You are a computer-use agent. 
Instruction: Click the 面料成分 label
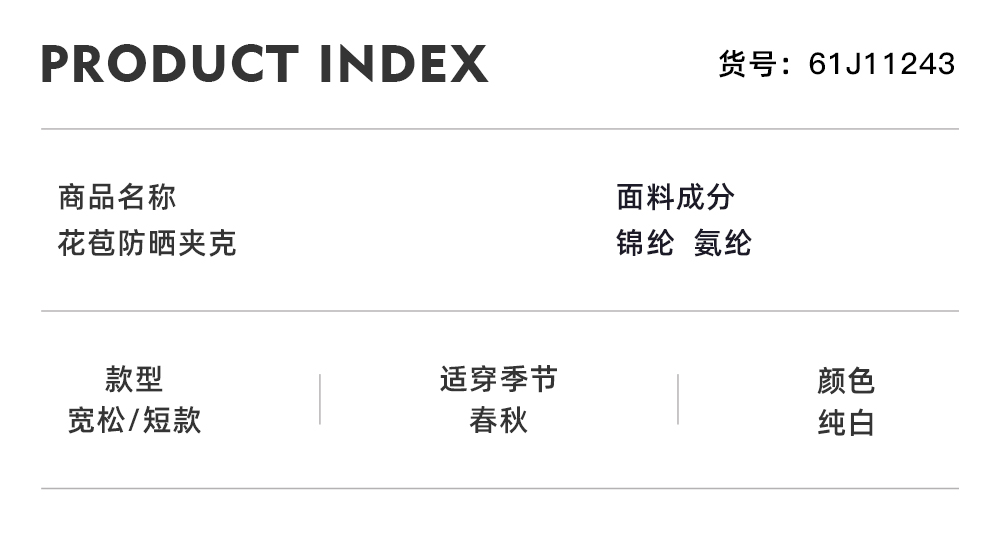[x=675, y=197]
